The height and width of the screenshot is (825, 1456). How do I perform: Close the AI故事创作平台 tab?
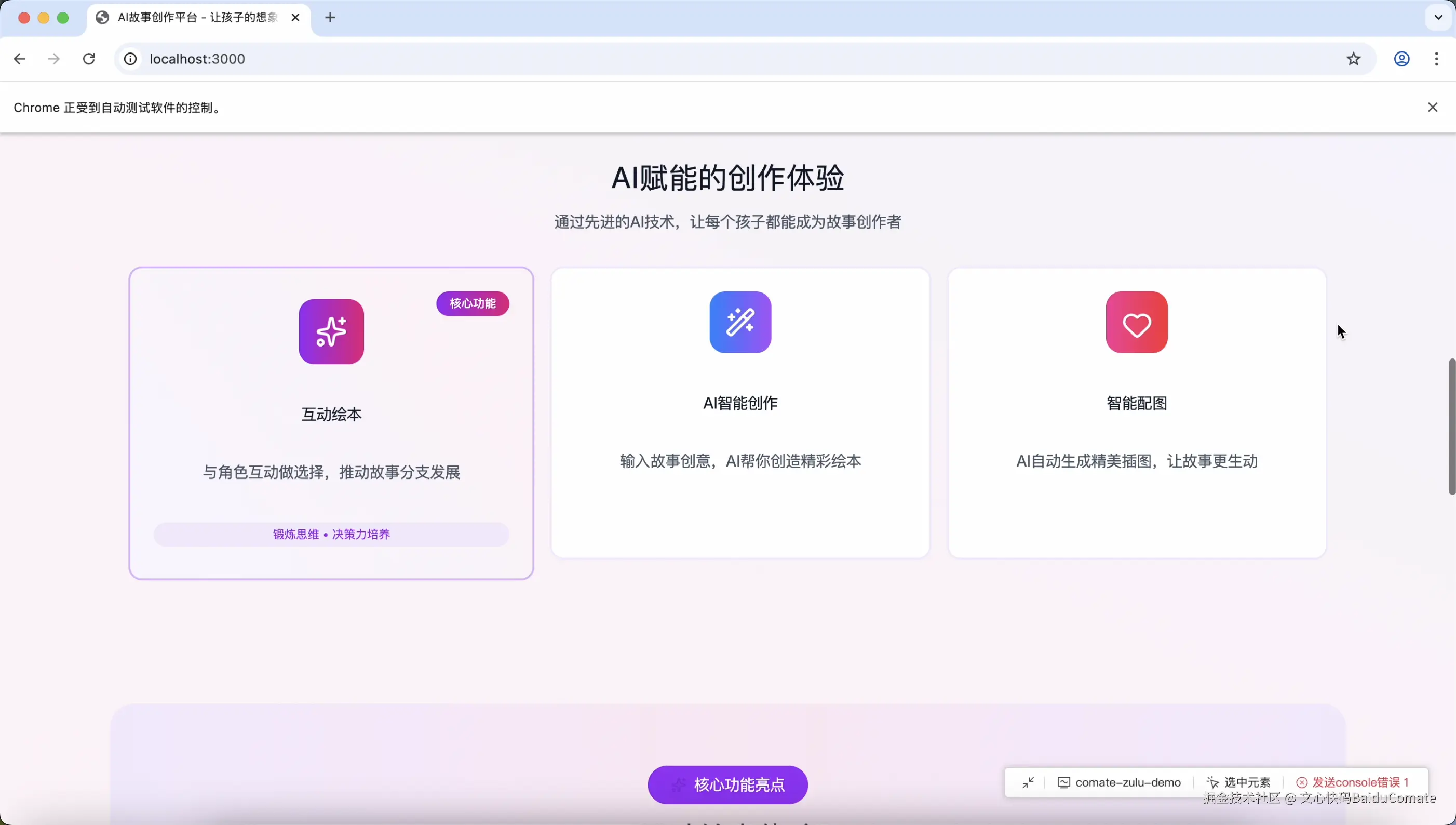click(x=295, y=18)
